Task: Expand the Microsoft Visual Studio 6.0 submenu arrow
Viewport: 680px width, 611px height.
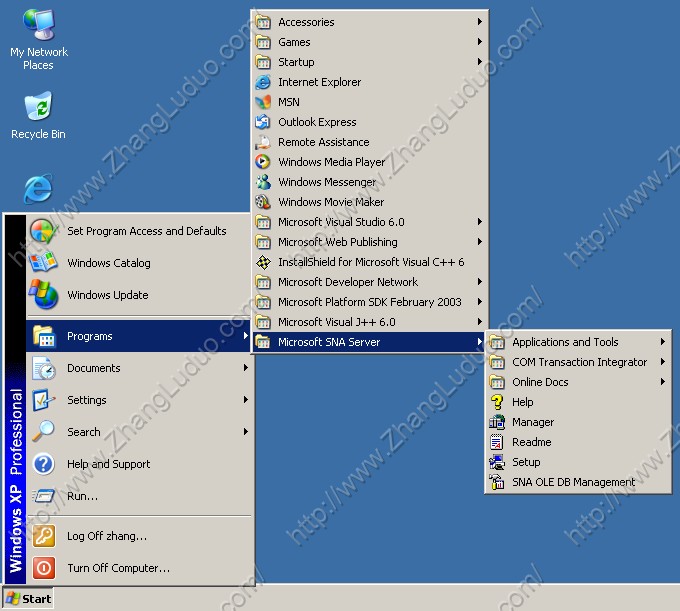Action: tap(480, 222)
